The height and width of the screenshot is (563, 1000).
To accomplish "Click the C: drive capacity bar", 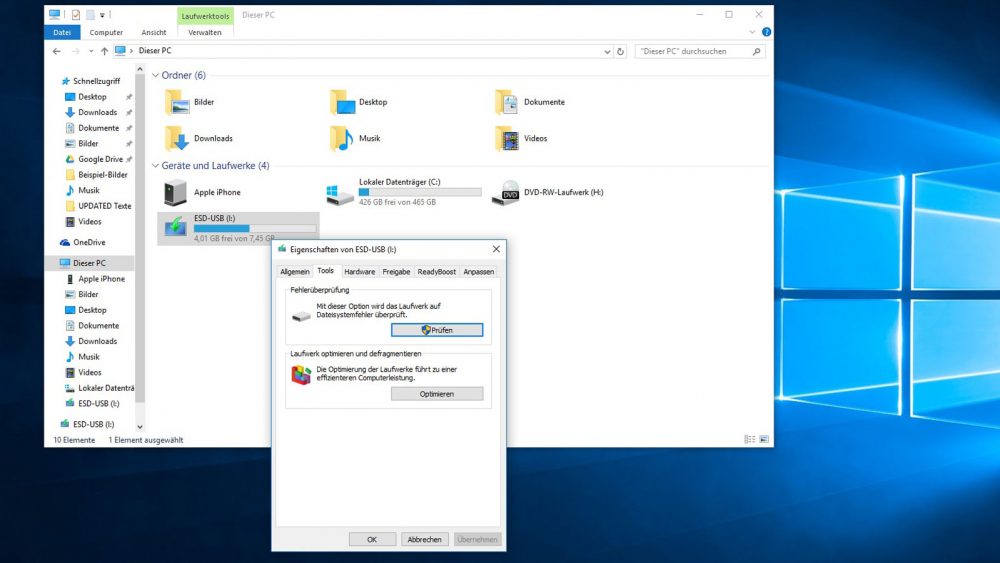I will pos(420,192).
